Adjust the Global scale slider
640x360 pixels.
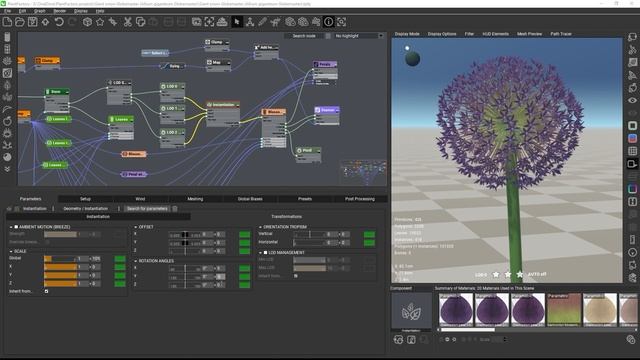60,259
